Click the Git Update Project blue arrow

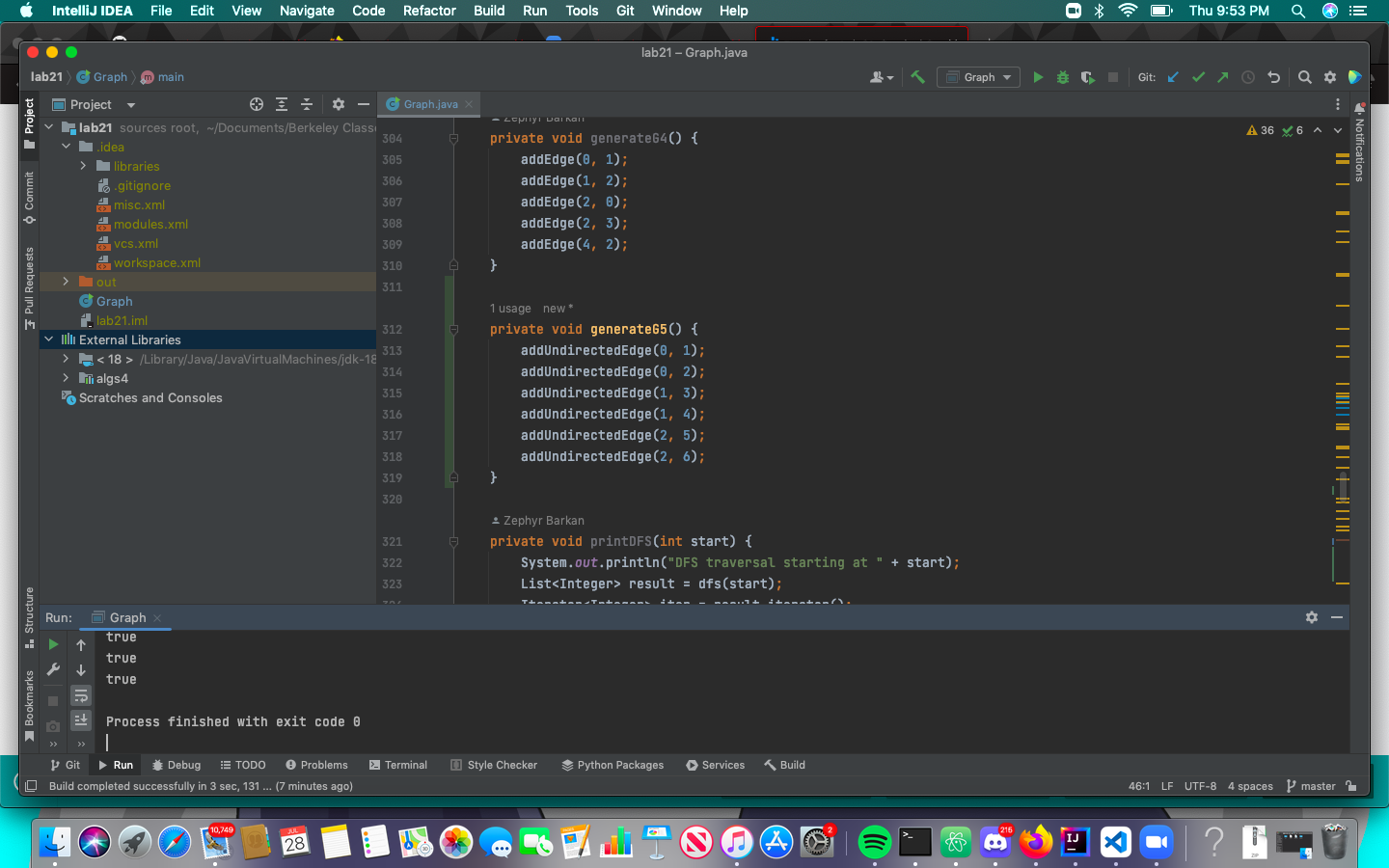coord(1173,77)
